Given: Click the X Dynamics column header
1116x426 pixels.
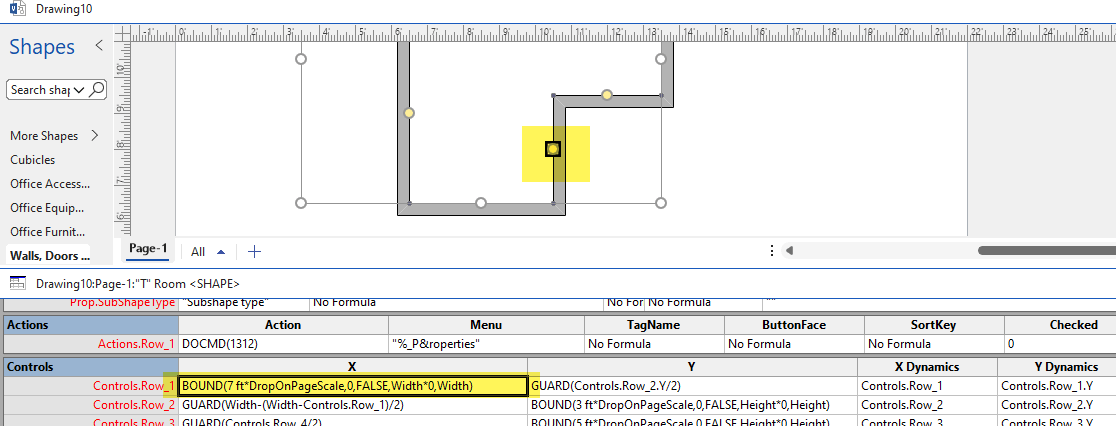Looking at the screenshot, I should pyautogui.click(x=927, y=367).
